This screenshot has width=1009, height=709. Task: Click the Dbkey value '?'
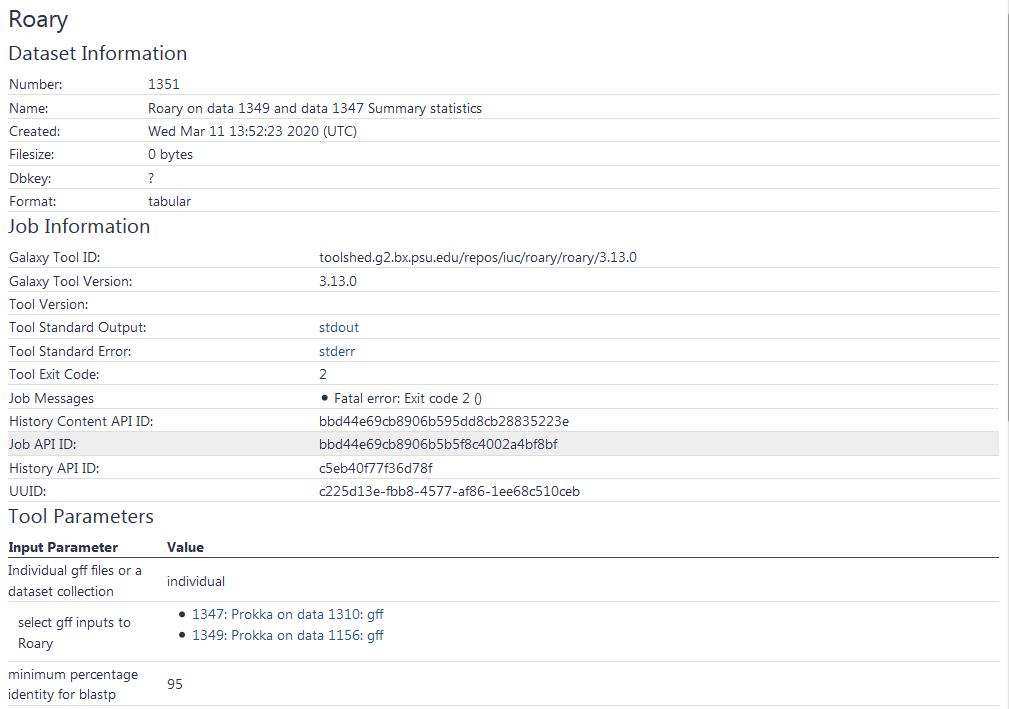pos(151,178)
